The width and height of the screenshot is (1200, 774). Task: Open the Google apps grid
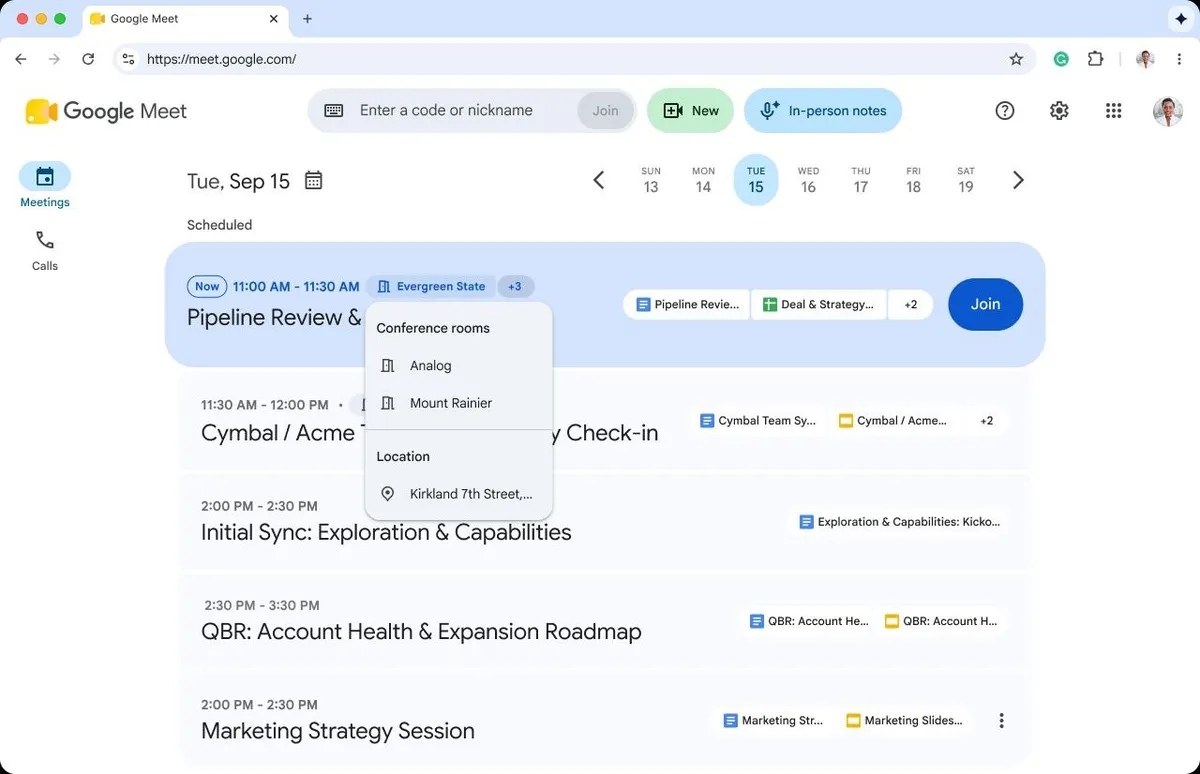1113,111
